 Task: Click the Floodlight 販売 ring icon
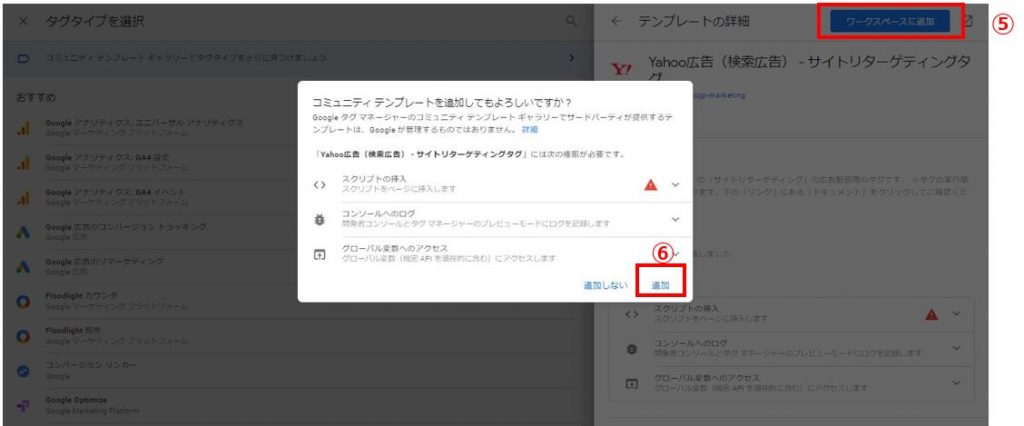[23, 336]
